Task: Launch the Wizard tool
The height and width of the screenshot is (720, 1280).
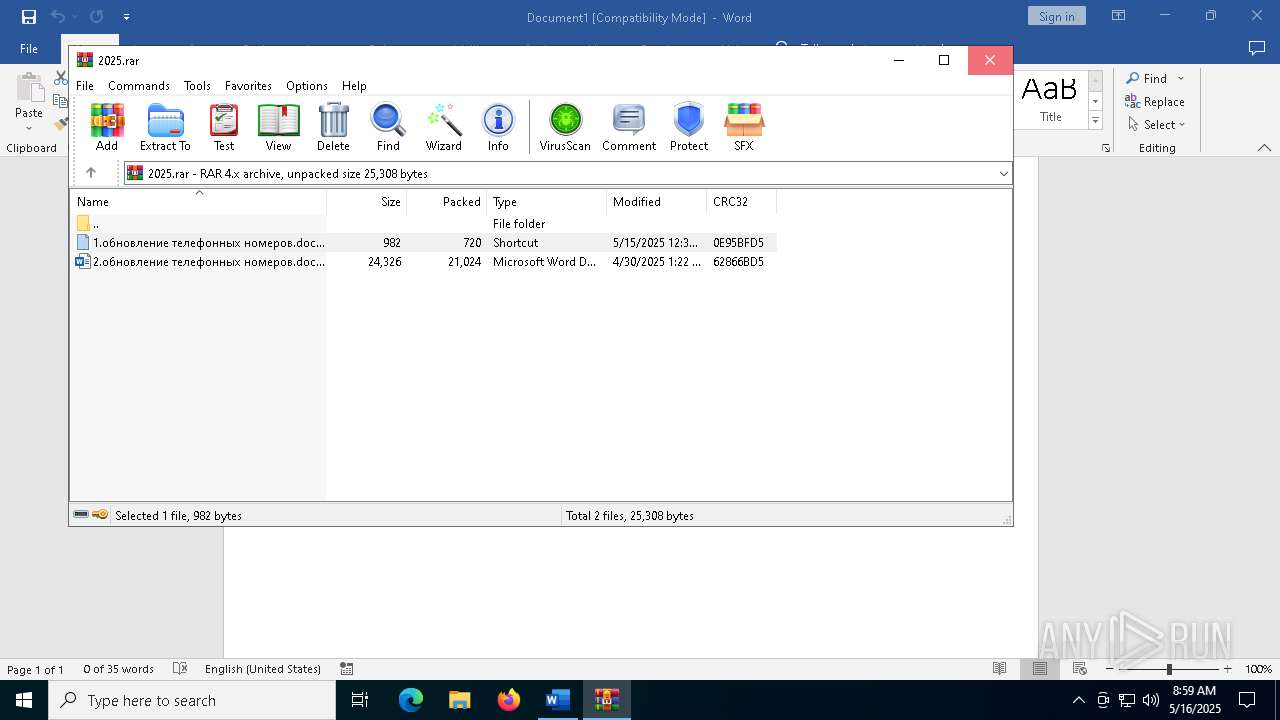Action: 443,127
